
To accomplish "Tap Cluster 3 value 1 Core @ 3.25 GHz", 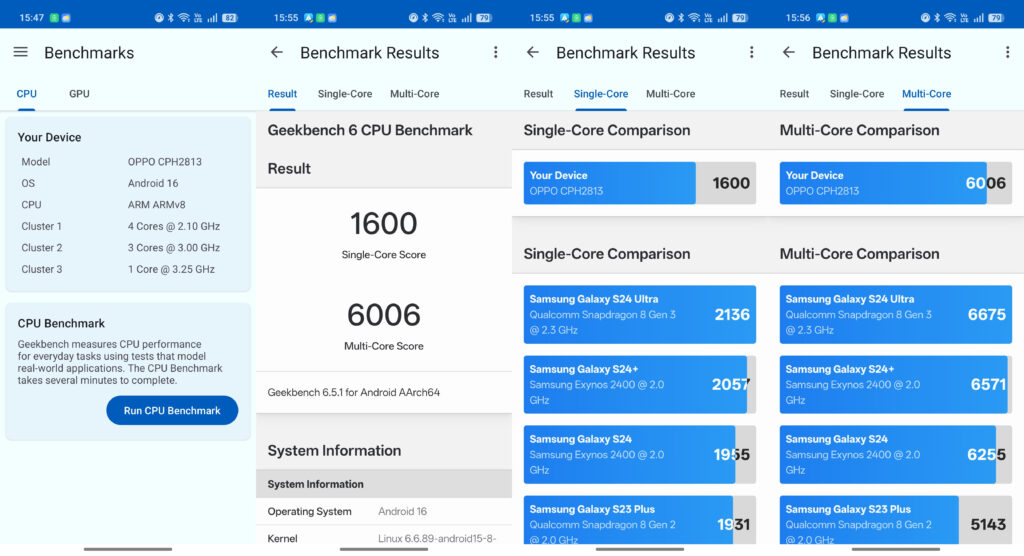I will [x=171, y=269].
